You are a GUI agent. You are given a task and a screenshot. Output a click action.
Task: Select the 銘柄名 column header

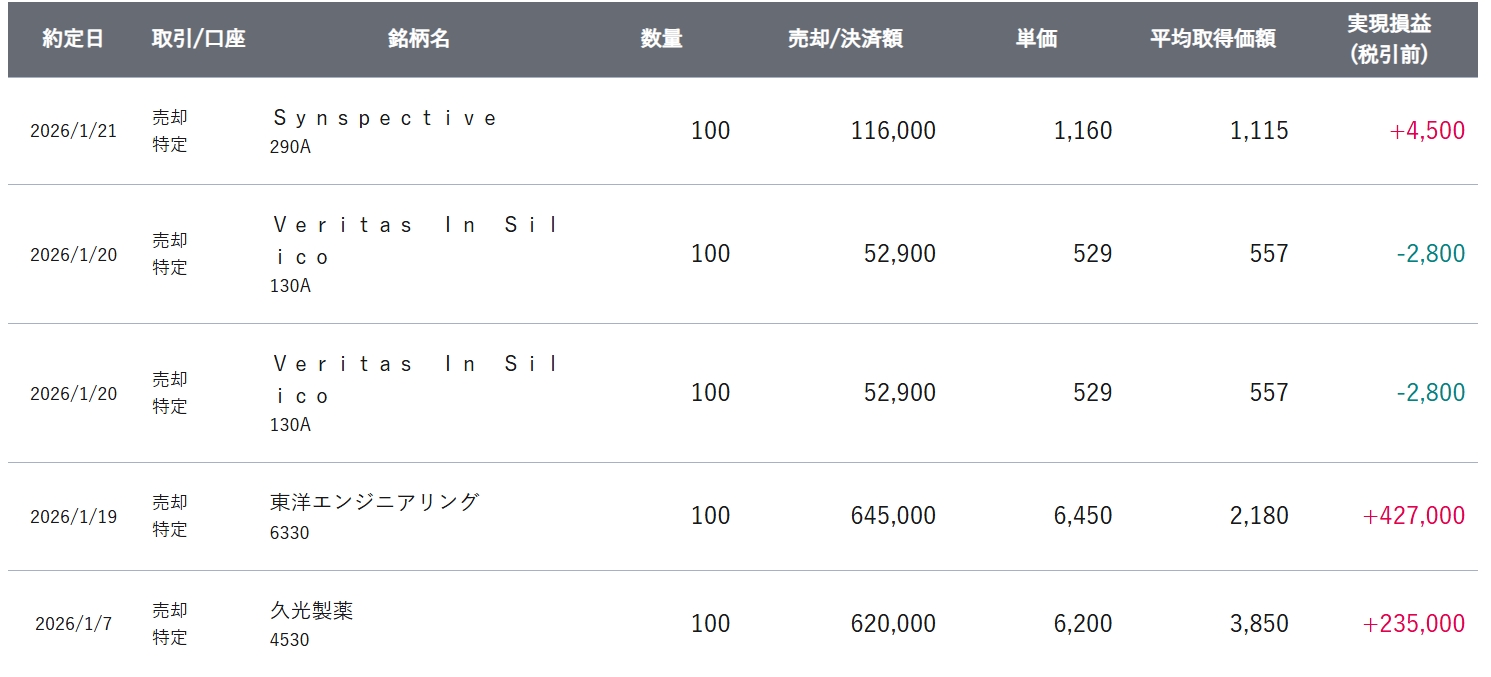coord(419,39)
